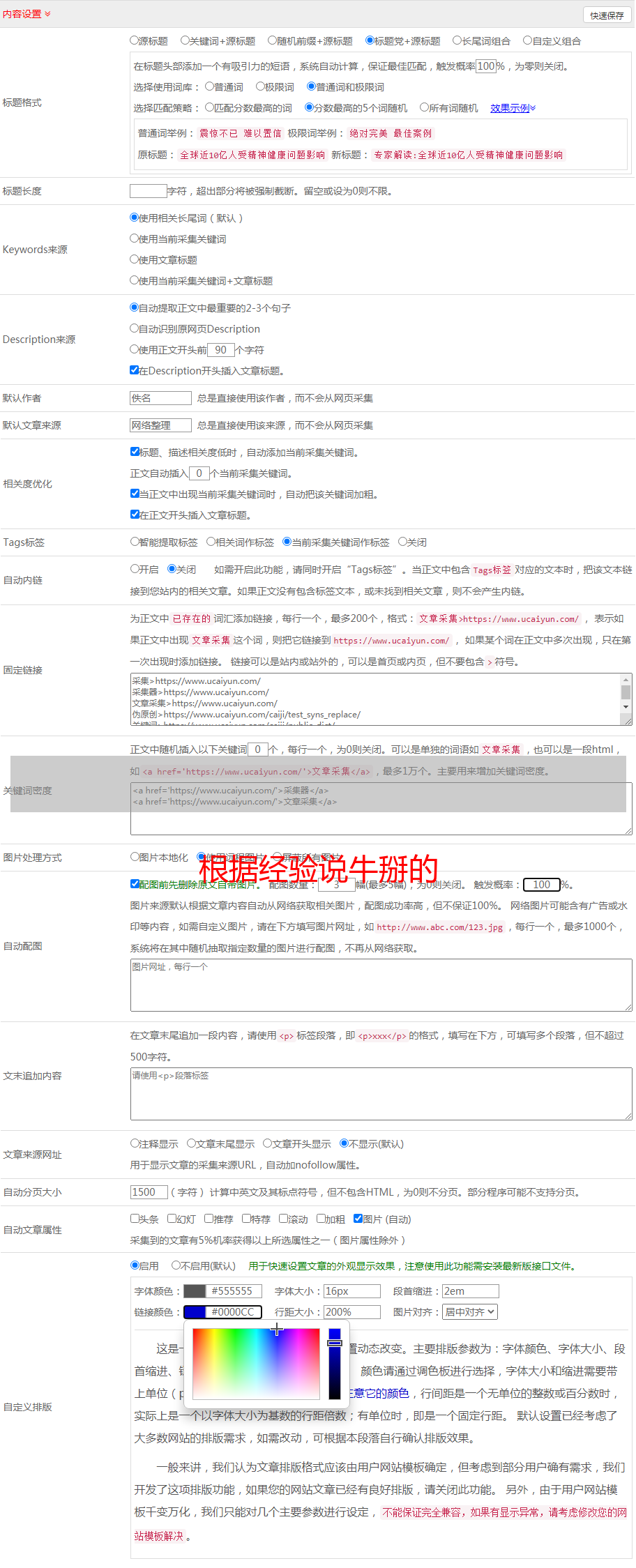Screen dimensions: 636x1568
Task: Select 注释显示 for source URL
Action: (135, 1143)
